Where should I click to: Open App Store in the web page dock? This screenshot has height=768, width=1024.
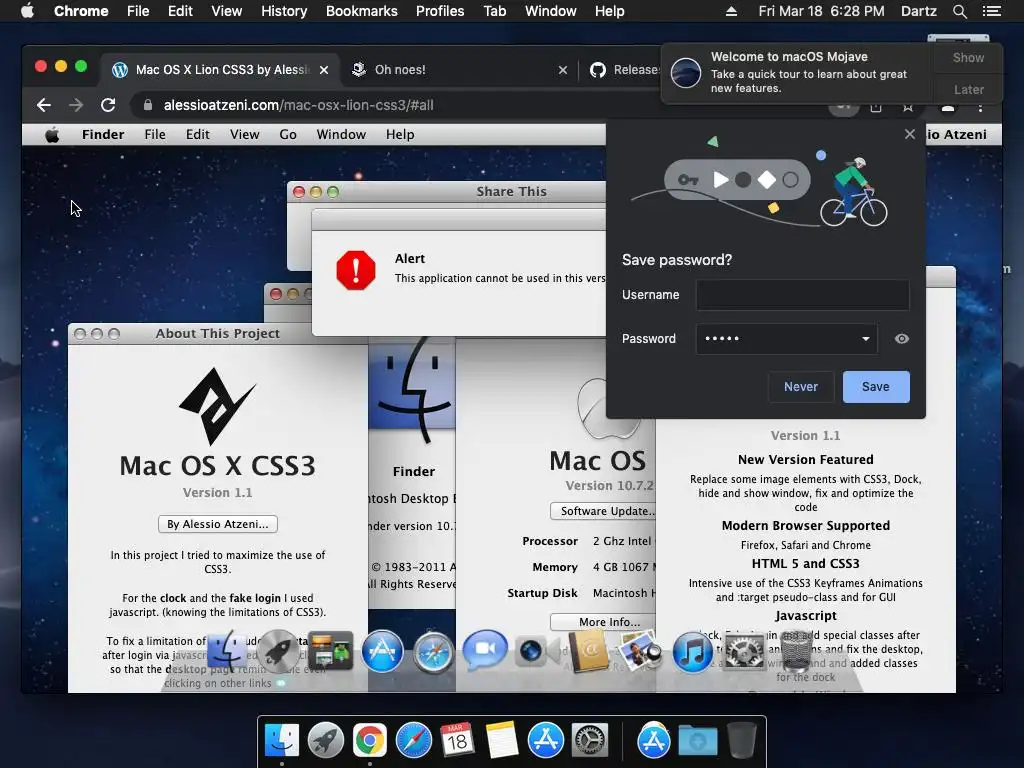tap(382, 651)
